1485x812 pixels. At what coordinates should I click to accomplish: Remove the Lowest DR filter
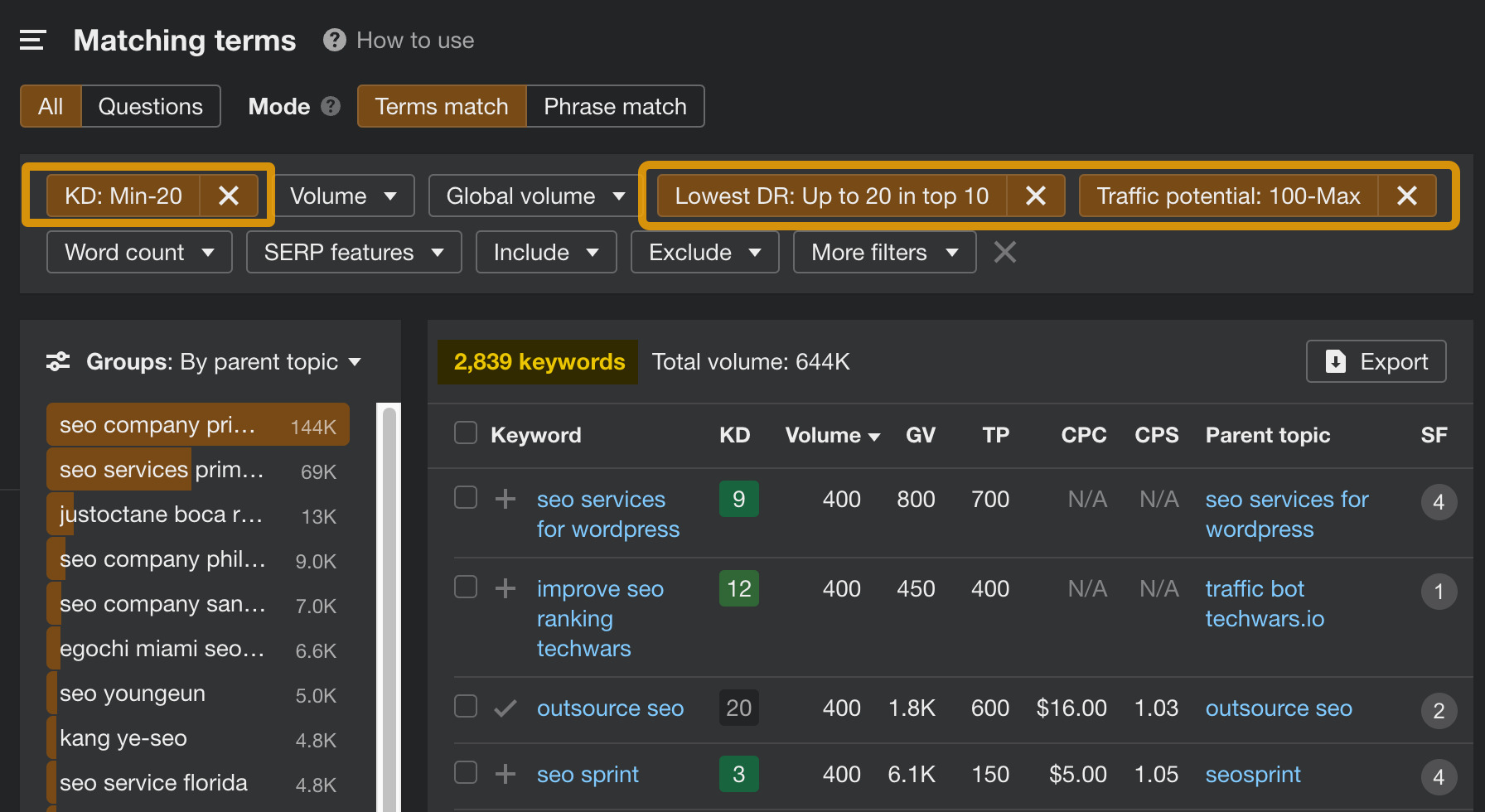(x=1035, y=196)
